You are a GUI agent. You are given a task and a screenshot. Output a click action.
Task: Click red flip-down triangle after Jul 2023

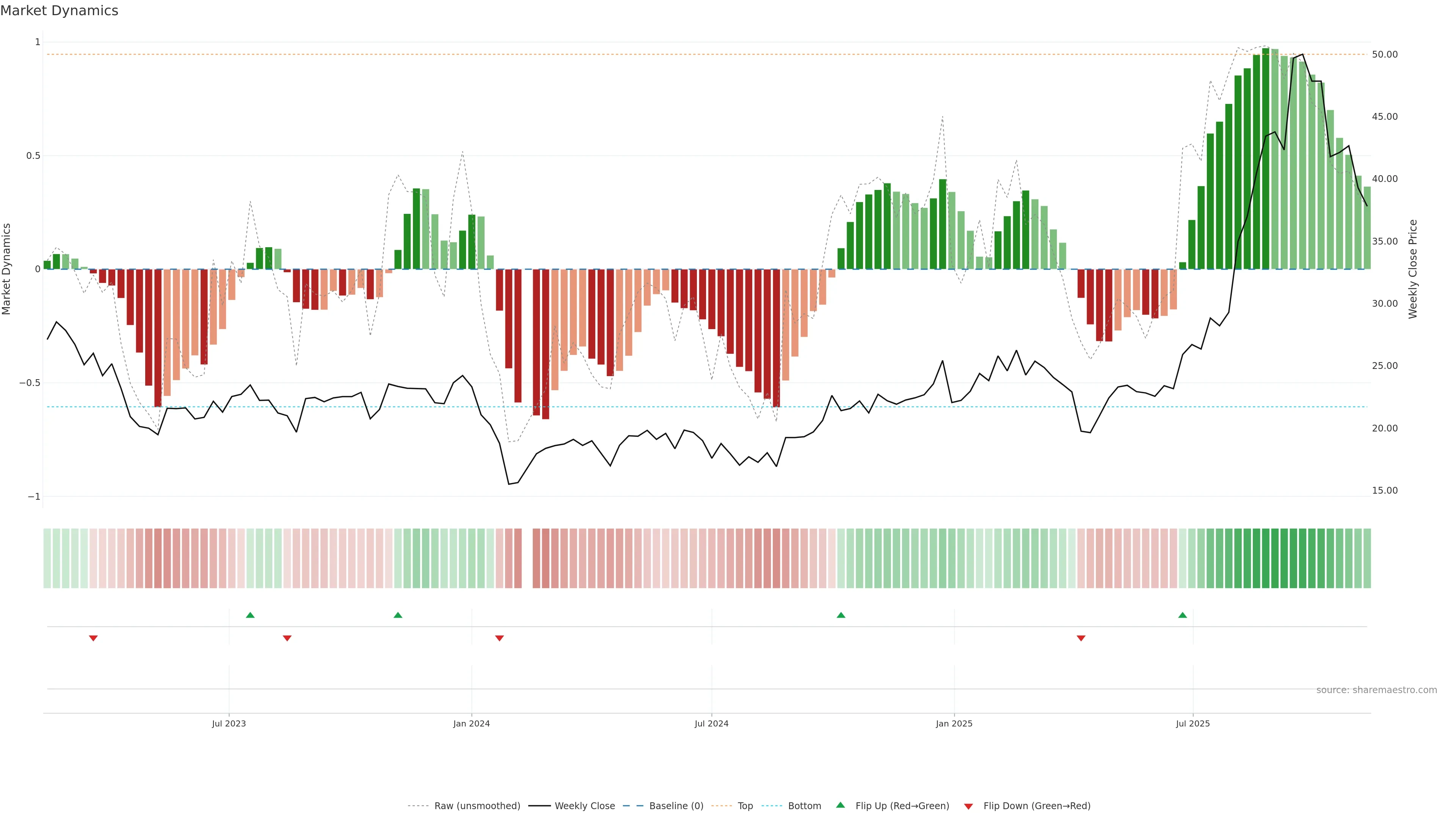coord(287,638)
